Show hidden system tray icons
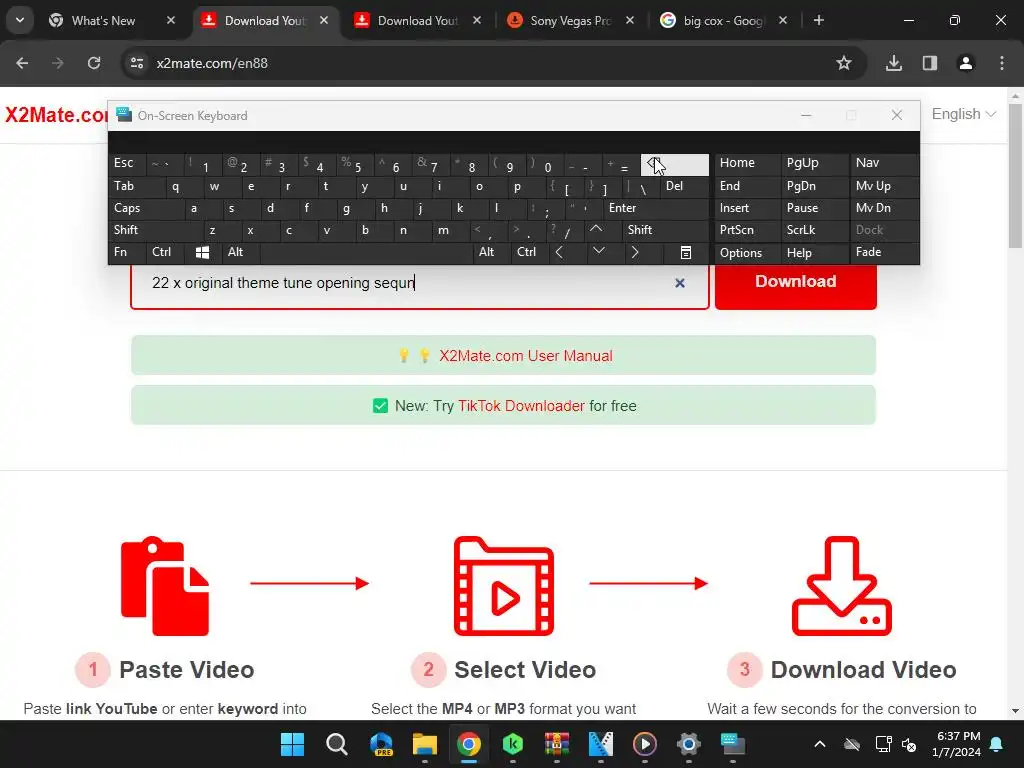This screenshot has width=1024, height=768. tap(820, 744)
